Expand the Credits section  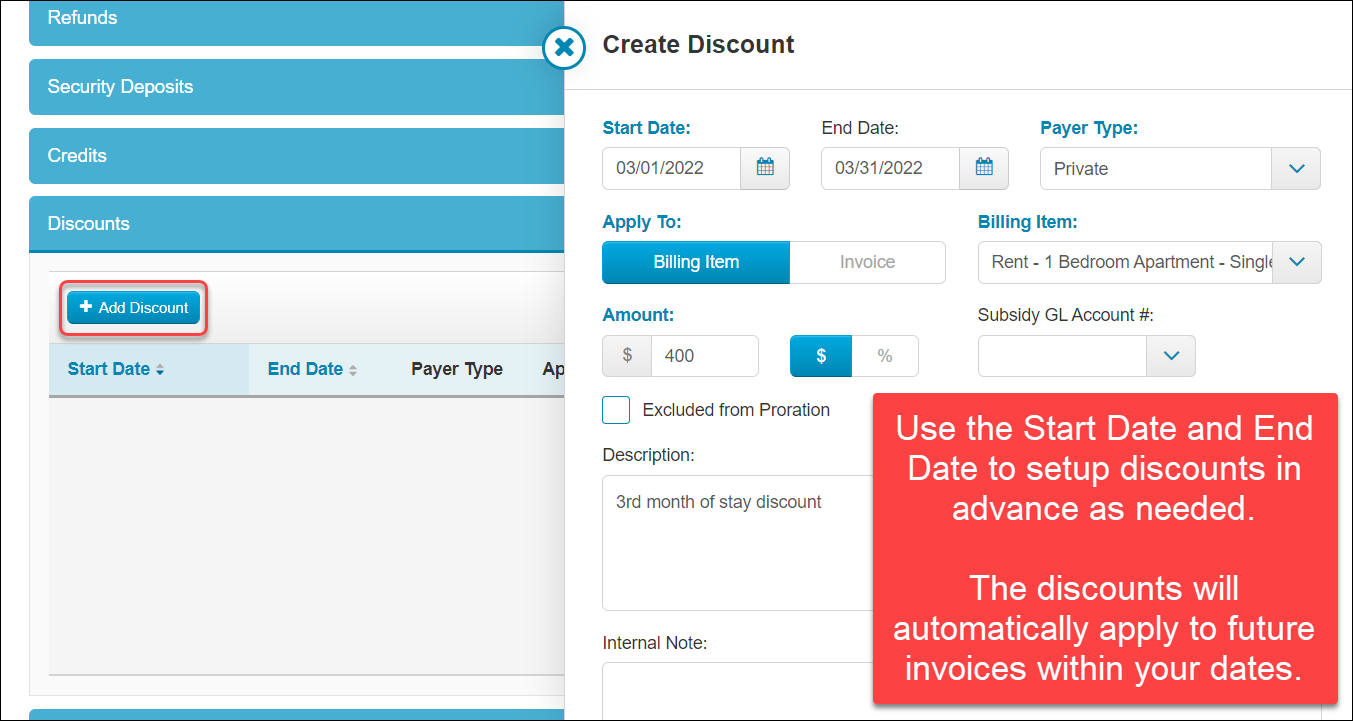click(x=297, y=156)
